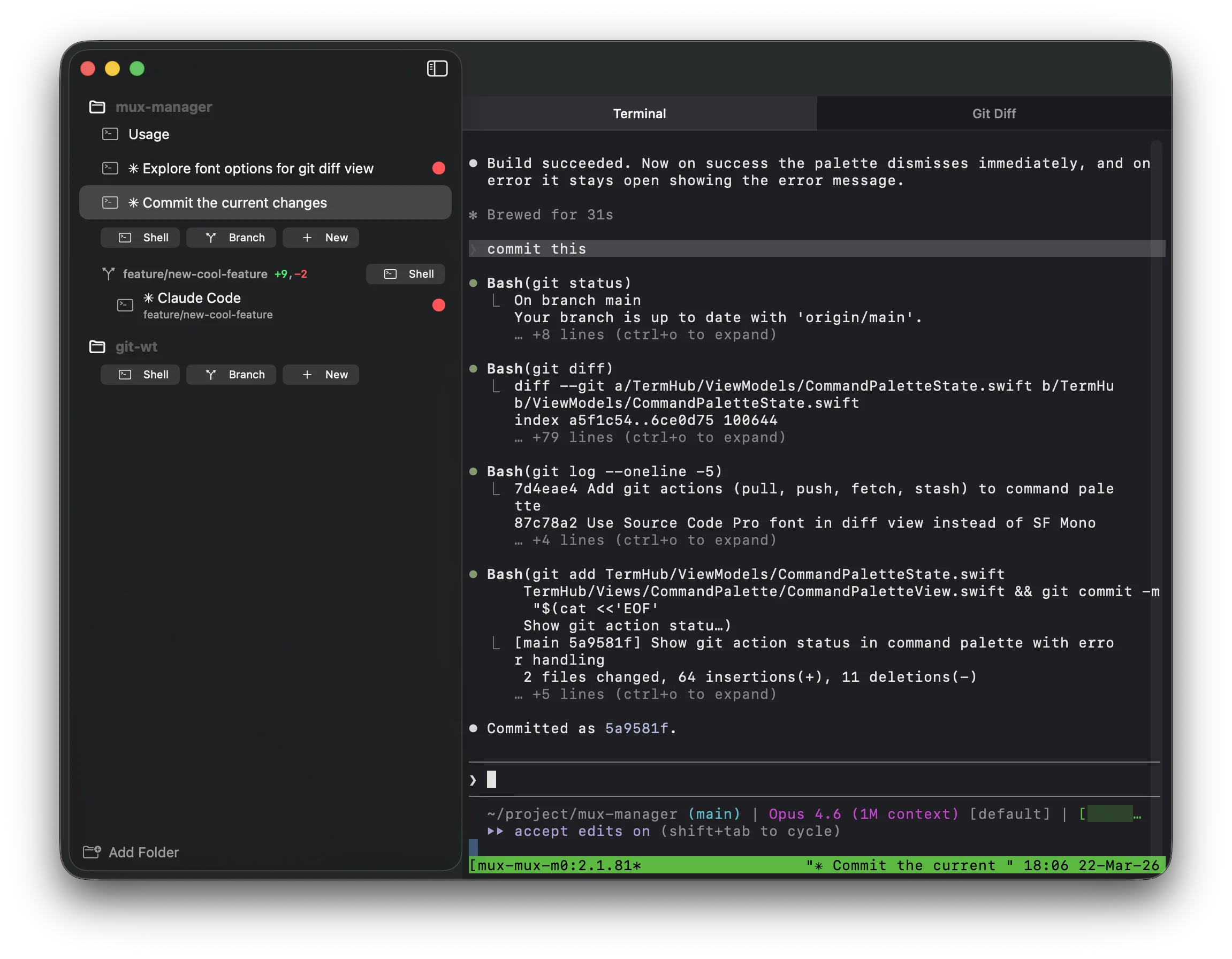Image resolution: width=1232 pixels, height=959 pixels.
Task: Click the New button under git-wt
Action: click(321, 374)
